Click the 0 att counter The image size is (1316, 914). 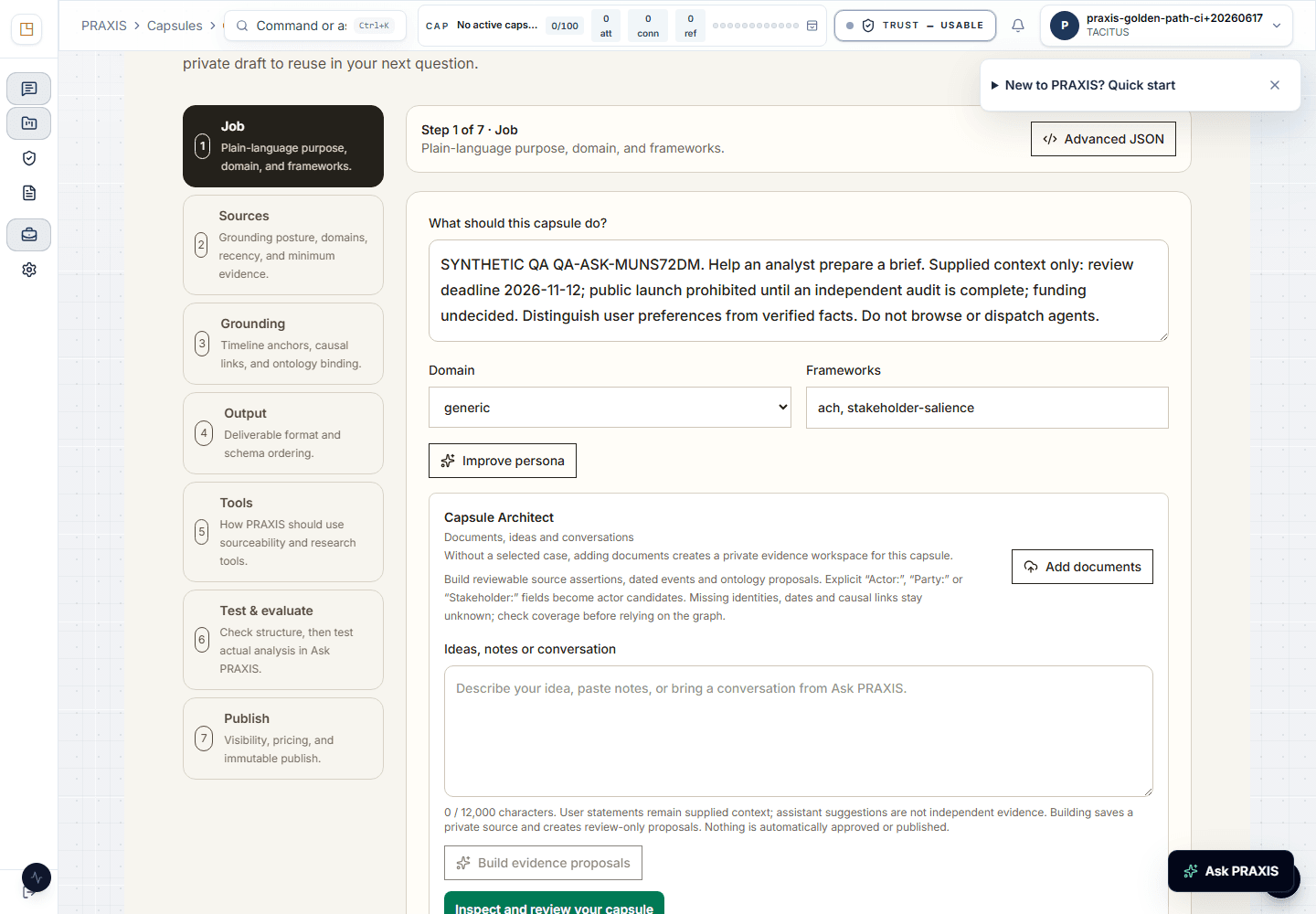(606, 26)
